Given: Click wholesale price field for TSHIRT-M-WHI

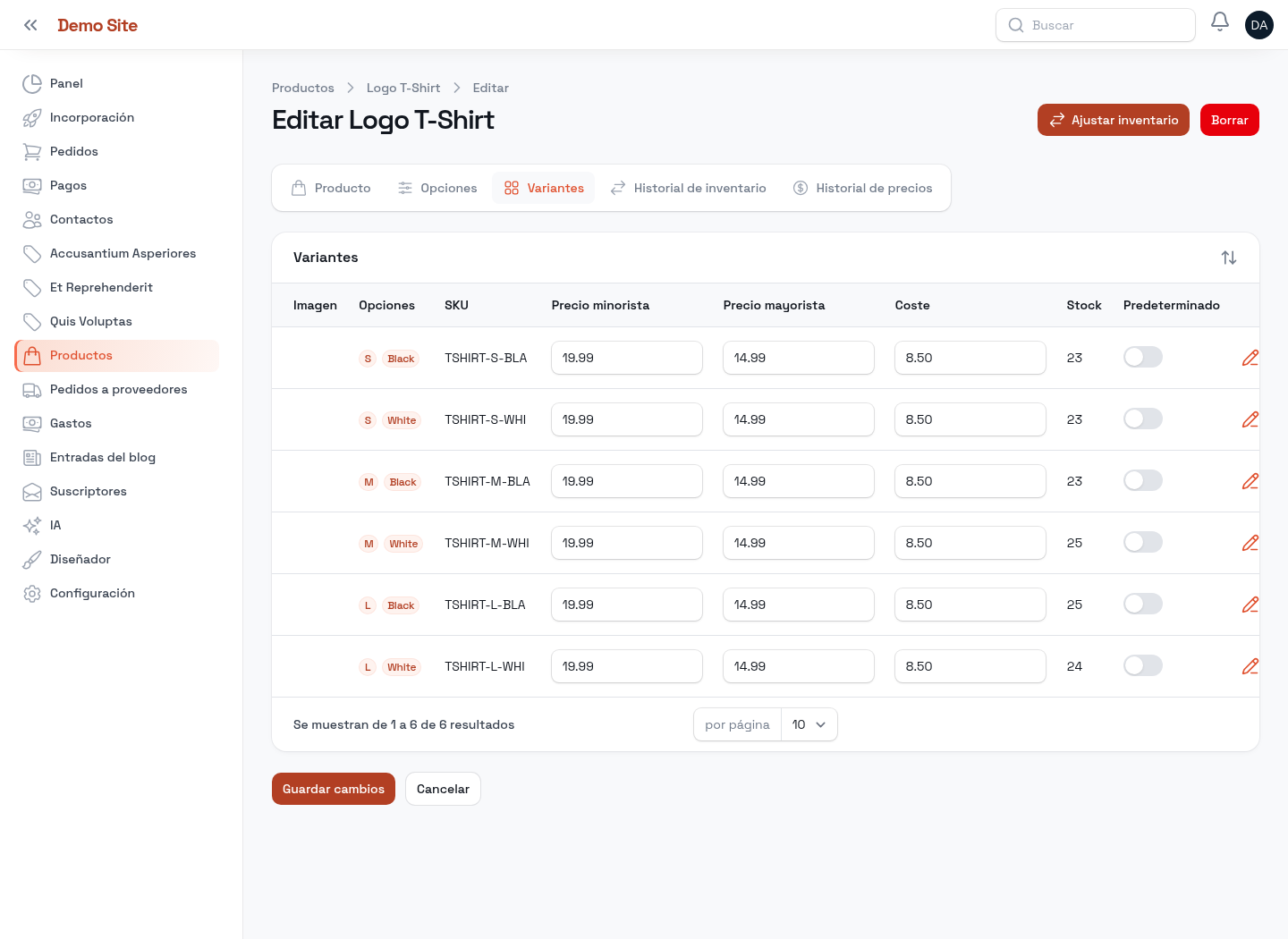Looking at the screenshot, I should click(x=799, y=543).
